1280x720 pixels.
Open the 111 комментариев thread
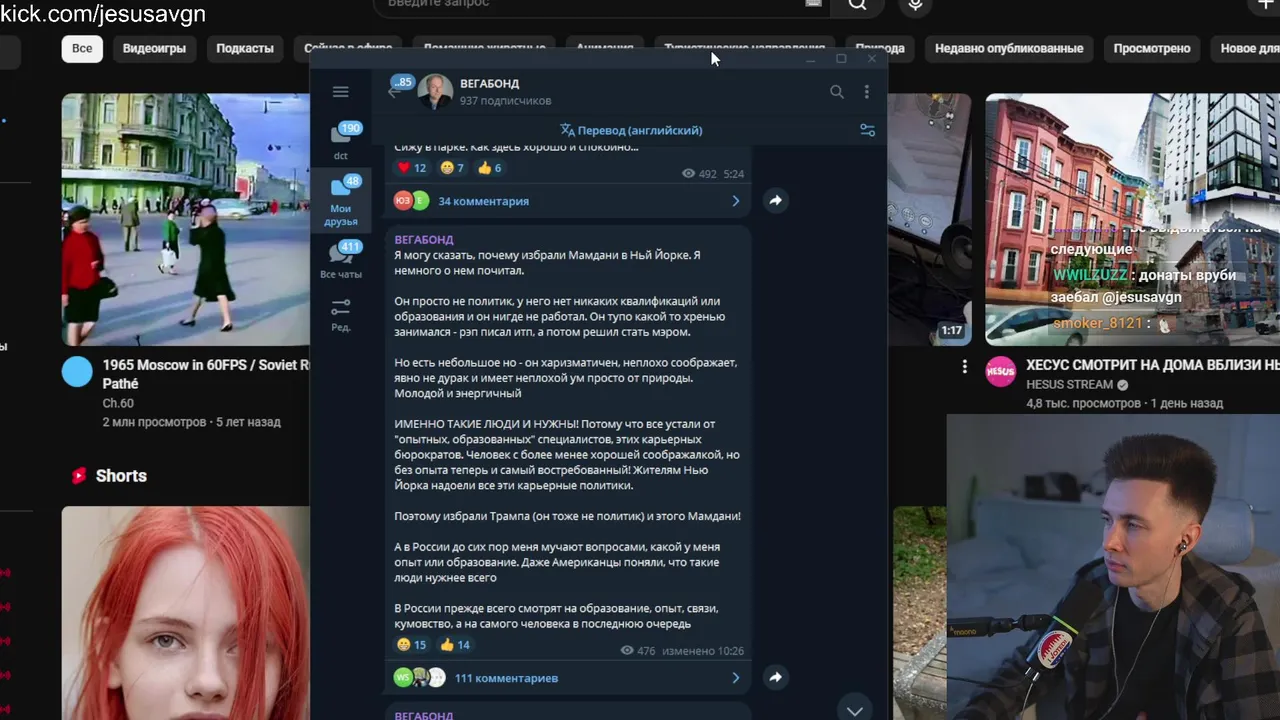coord(506,678)
